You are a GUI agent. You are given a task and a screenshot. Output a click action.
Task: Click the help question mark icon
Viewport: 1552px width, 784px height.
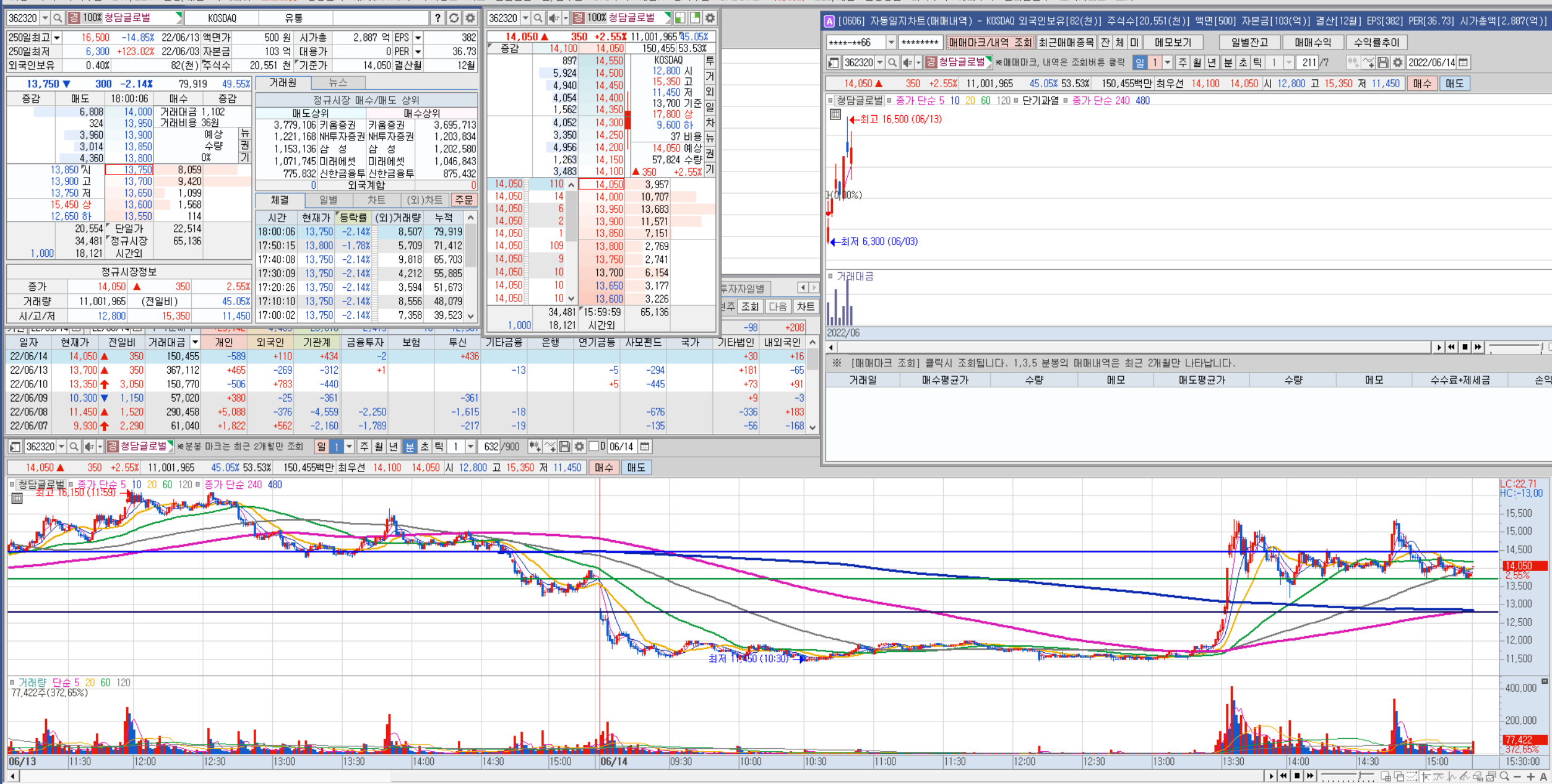[x=438, y=18]
